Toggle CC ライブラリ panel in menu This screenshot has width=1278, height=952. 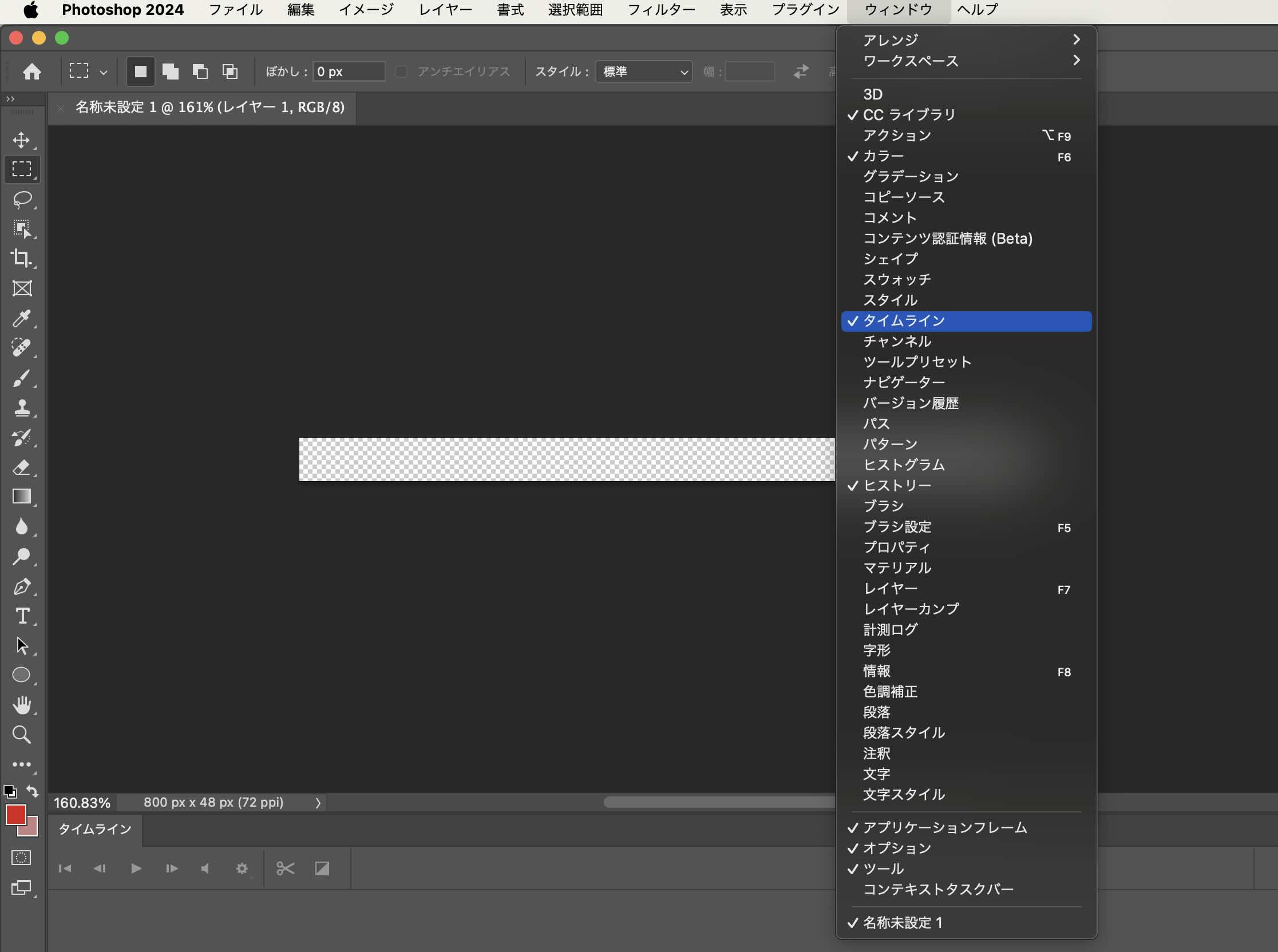point(966,114)
